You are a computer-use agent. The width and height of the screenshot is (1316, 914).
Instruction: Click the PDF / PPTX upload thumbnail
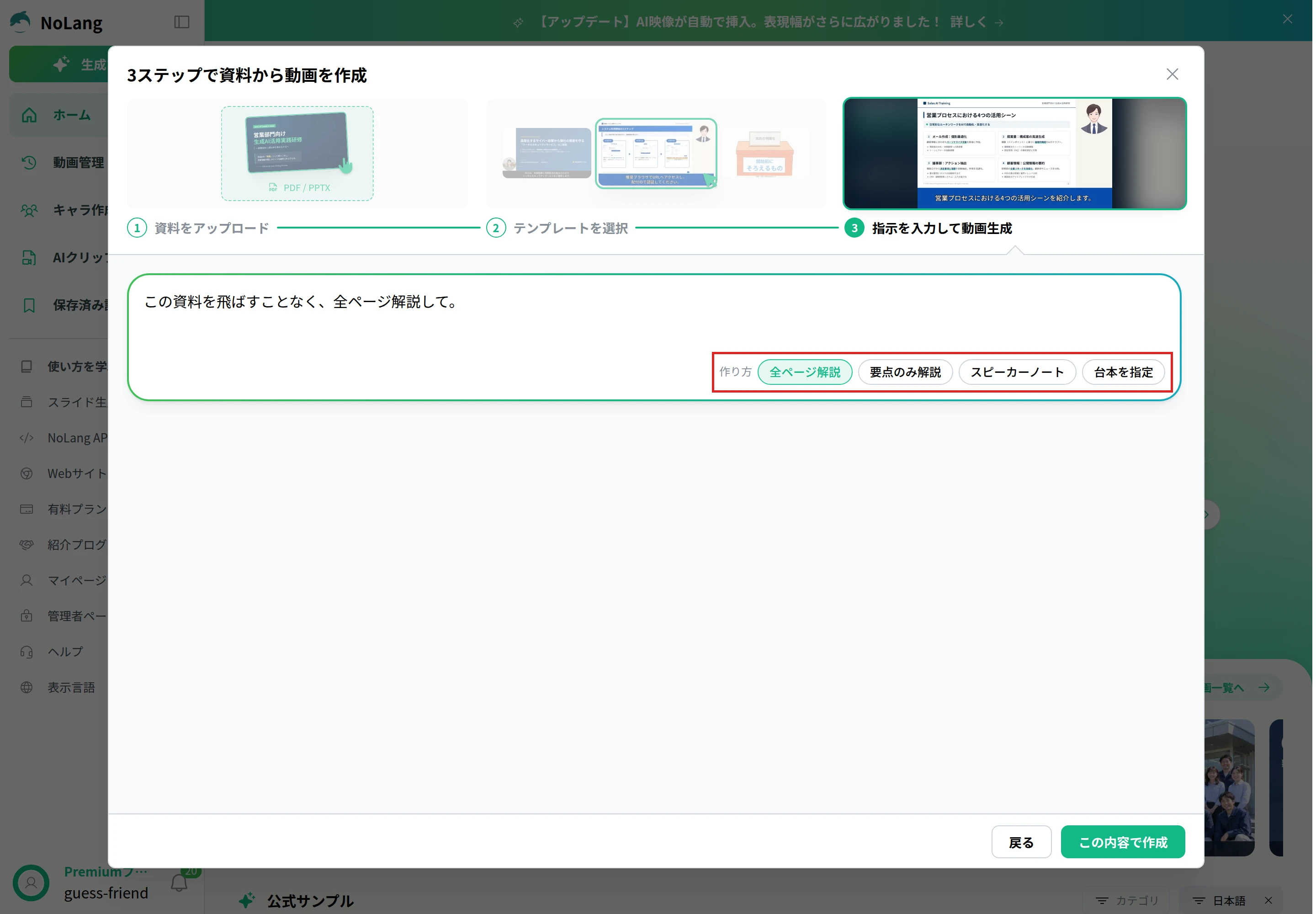[x=297, y=154]
